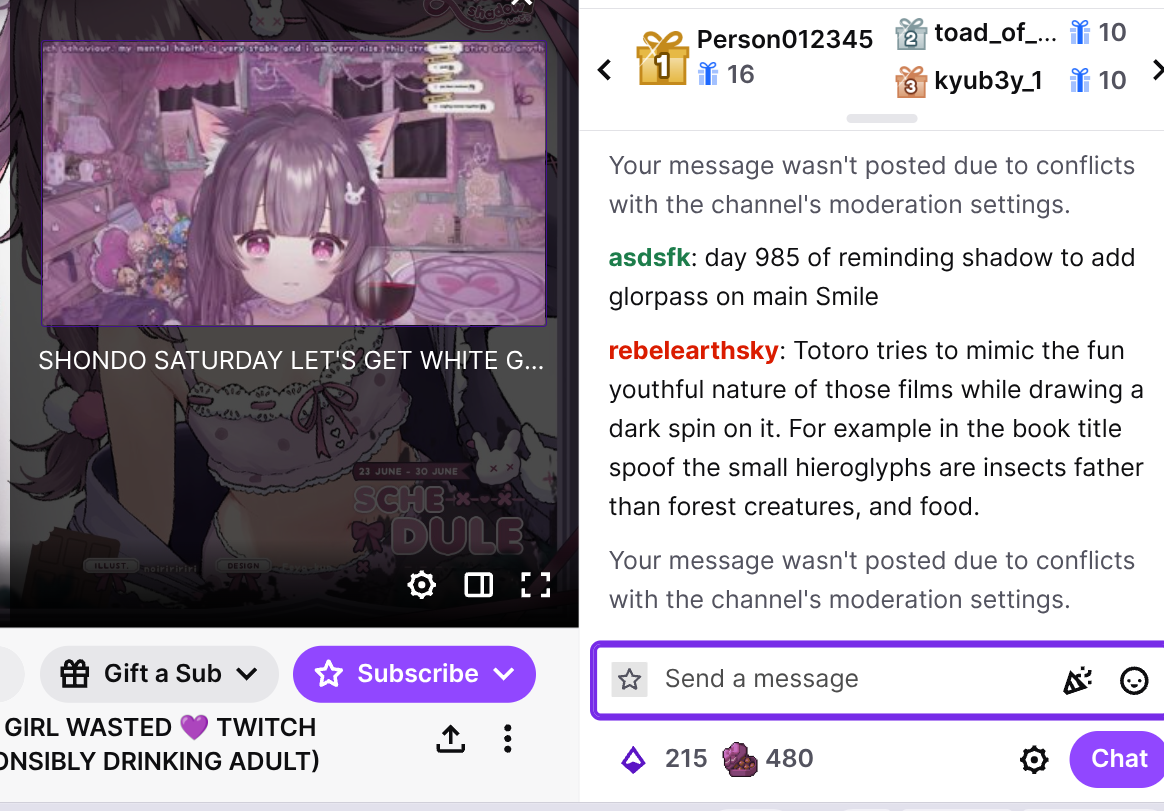
Task: Click the celebration party popper icon
Action: (x=1078, y=680)
